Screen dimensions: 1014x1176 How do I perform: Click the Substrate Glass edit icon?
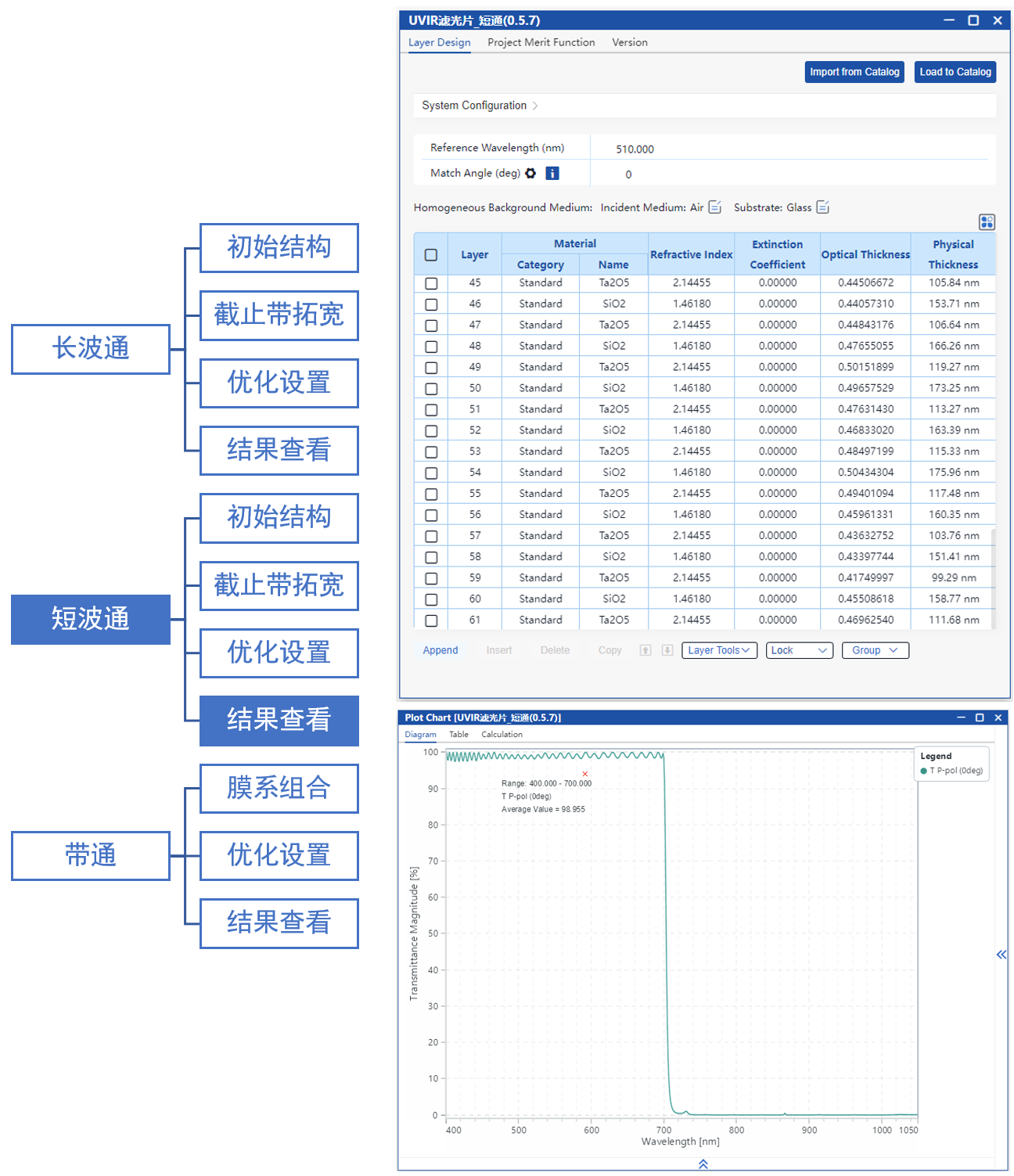[x=822, y=207]
